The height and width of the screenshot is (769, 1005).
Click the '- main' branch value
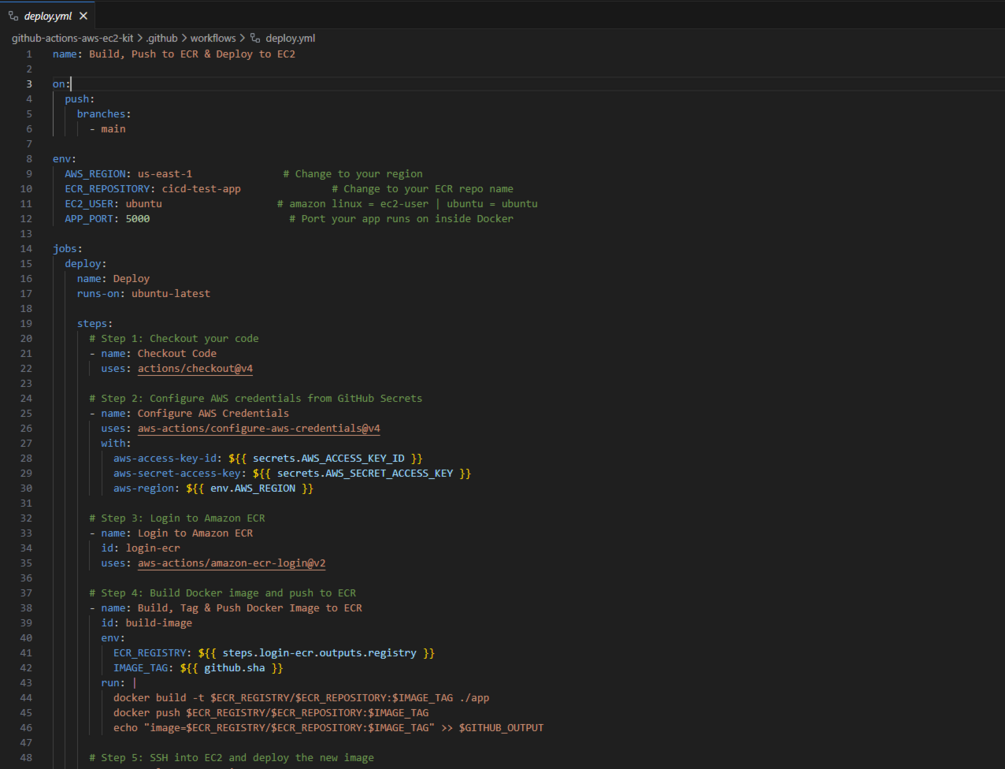point(108,129)
